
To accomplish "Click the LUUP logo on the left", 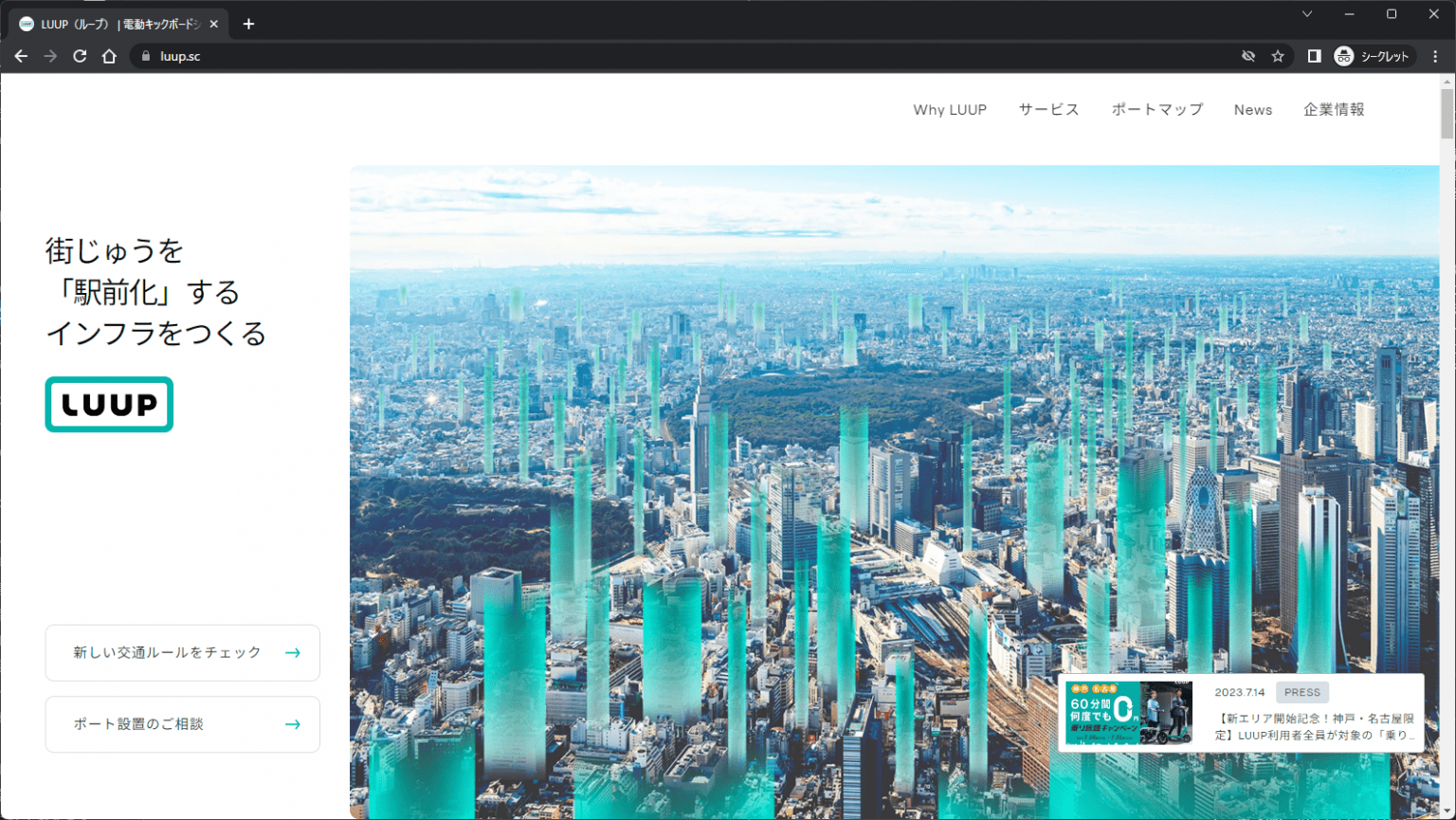I will tap(108, 404).
